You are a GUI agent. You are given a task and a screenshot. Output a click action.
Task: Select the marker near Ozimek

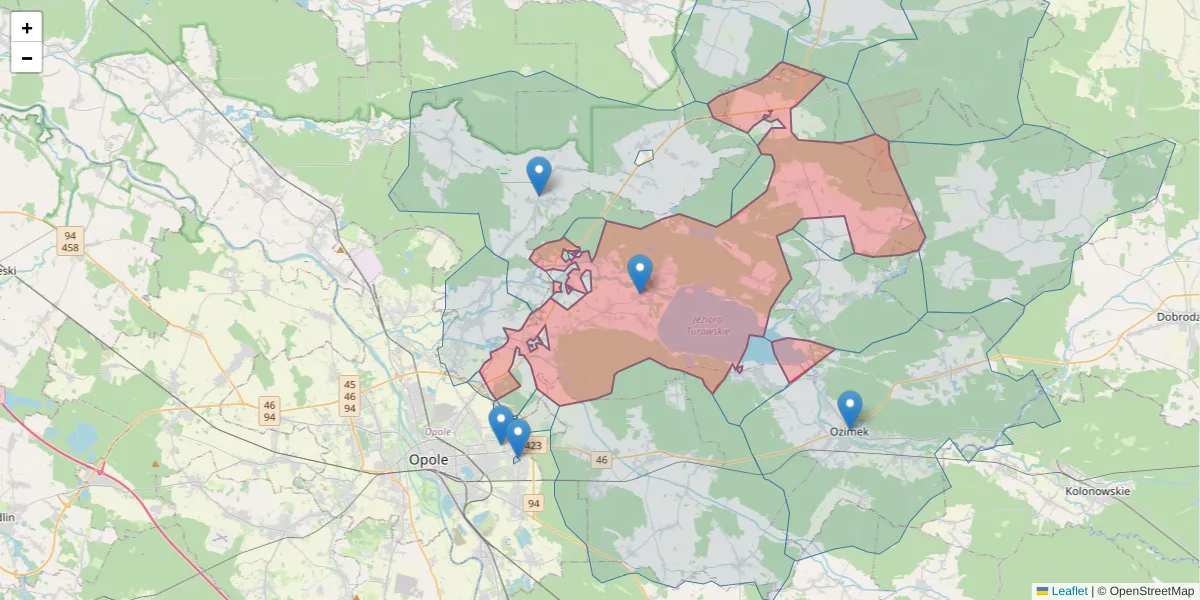click(x=850, y=403)
